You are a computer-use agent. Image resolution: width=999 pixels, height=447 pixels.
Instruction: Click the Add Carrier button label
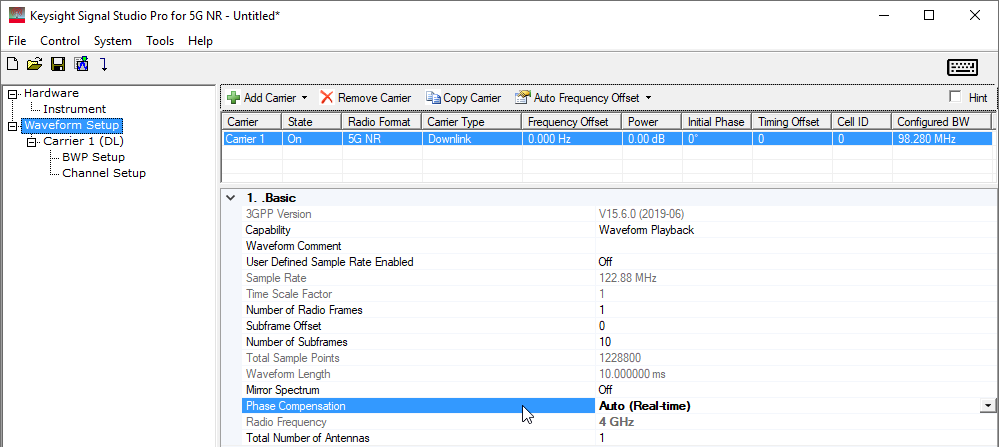(x=270, y=98)
